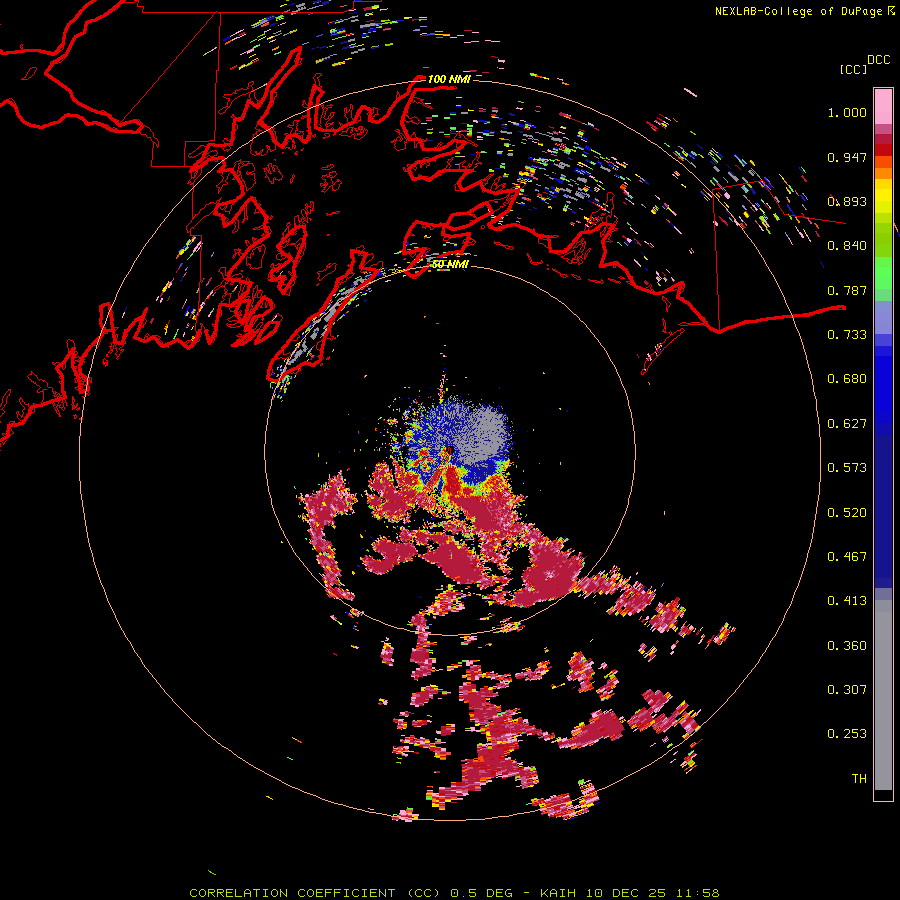900x900 pixels.
Task: Click the TH threshold legend label
Action: 859,779
